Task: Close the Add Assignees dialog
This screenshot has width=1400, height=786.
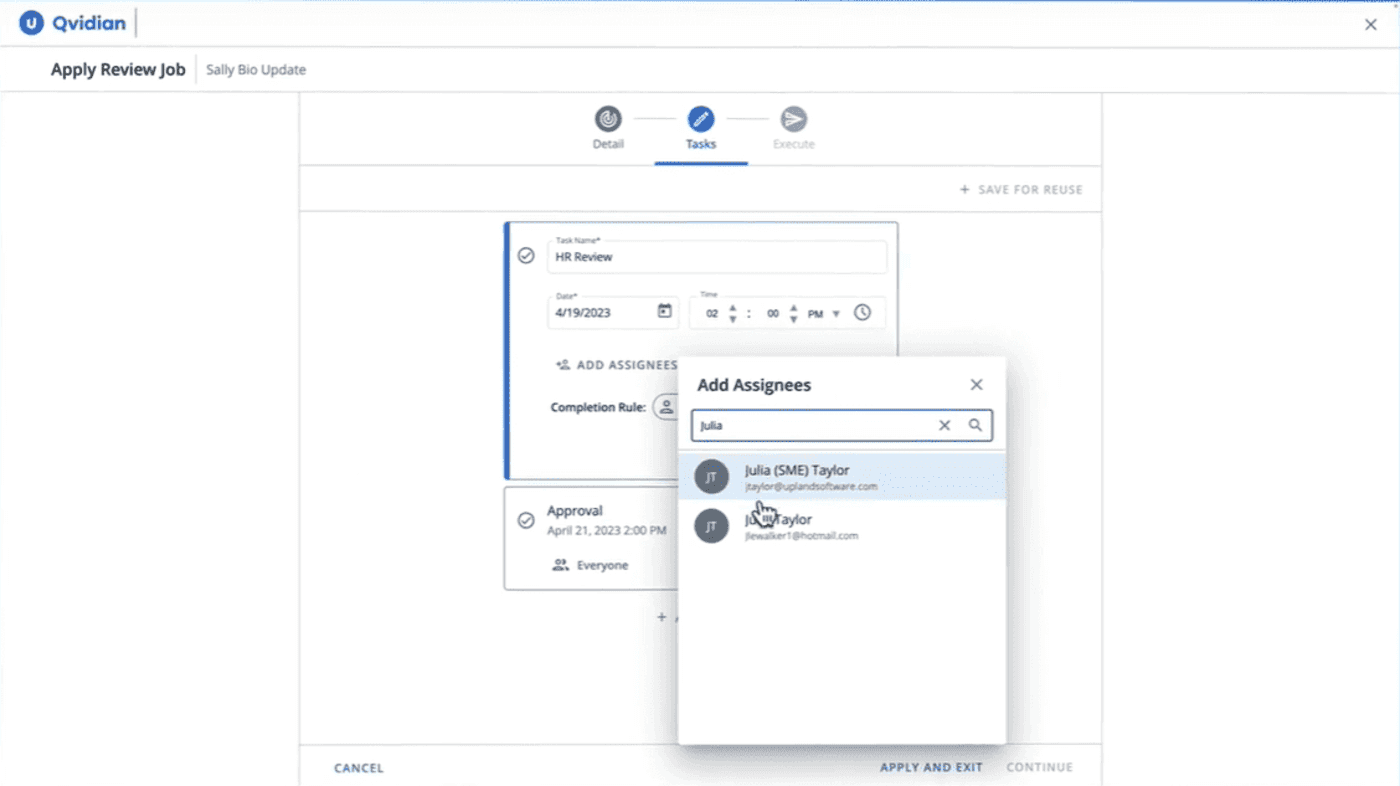Action: 976,384
